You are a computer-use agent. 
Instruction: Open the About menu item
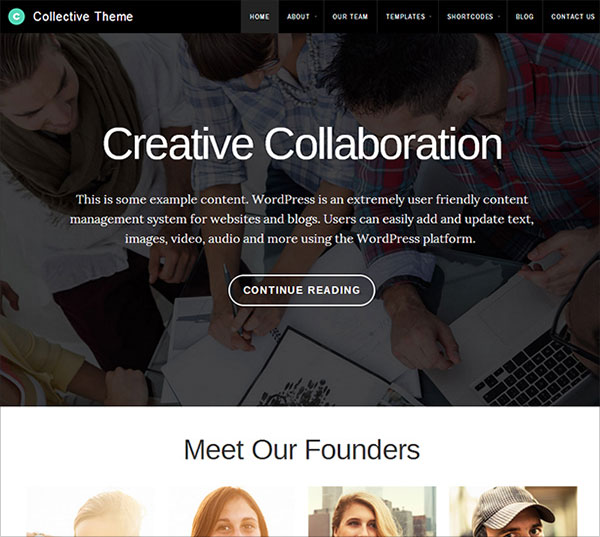coord(298,16)
